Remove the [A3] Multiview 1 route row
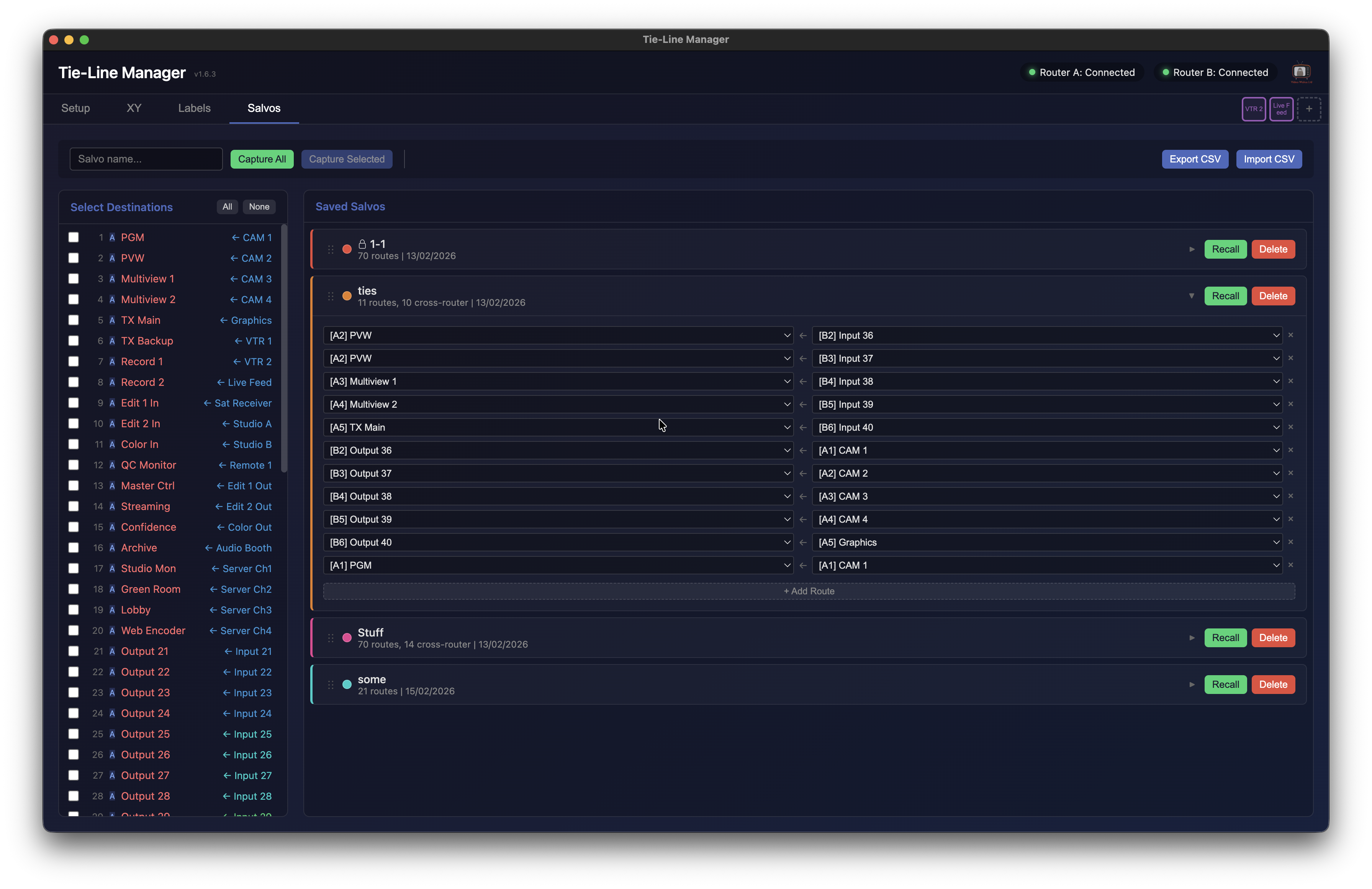Screen dimensions: 1372x889 click(1291, 381)
